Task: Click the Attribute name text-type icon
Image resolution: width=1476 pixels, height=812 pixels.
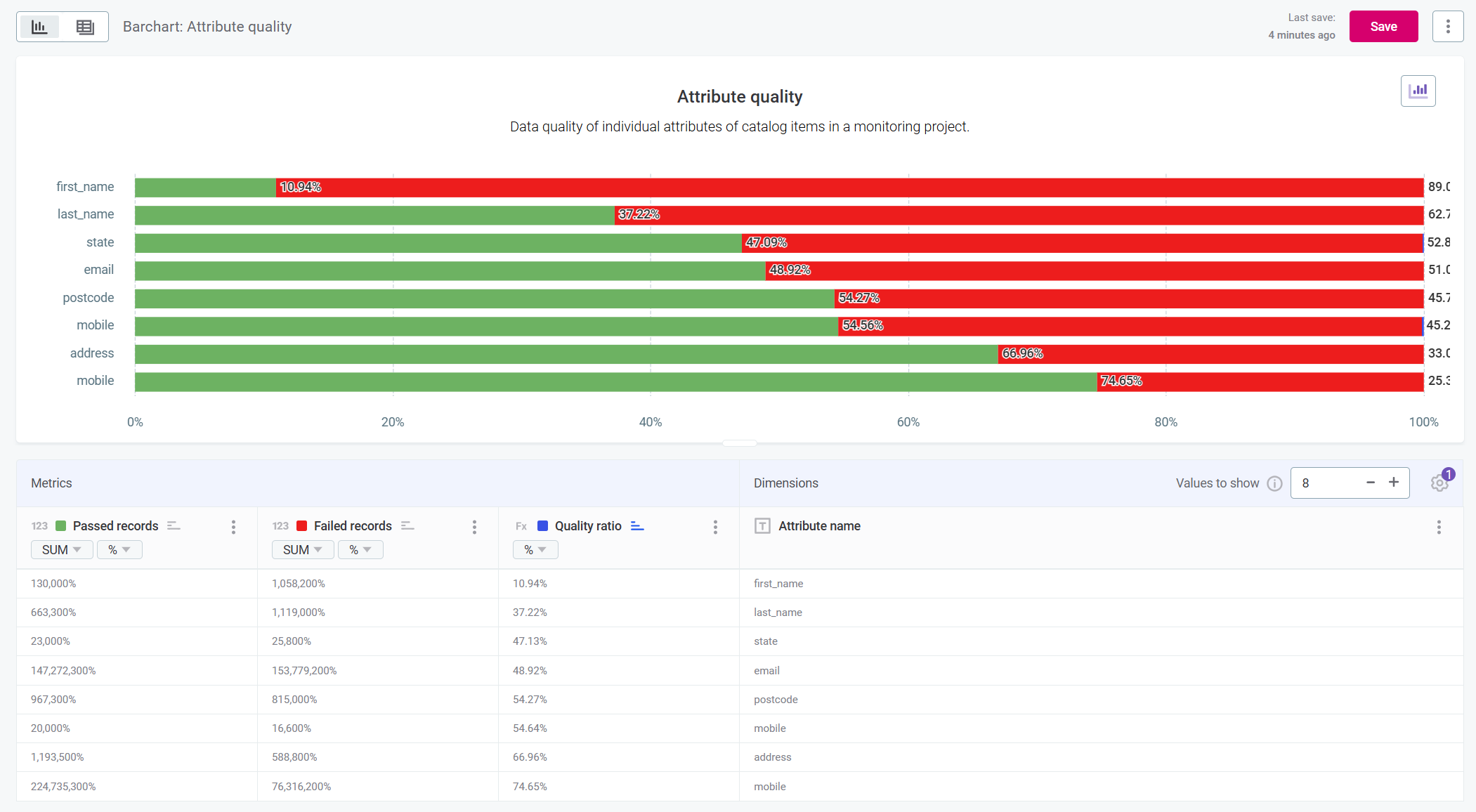Action: [762, 525]
